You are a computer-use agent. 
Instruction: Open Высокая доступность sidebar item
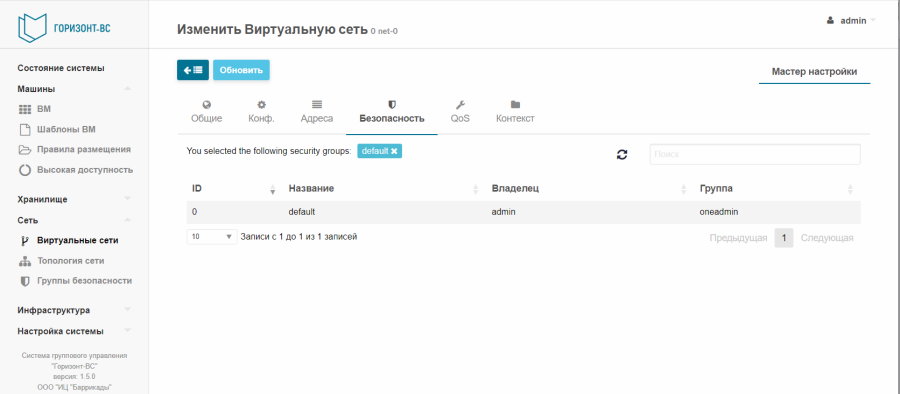[x=76, y=170]
